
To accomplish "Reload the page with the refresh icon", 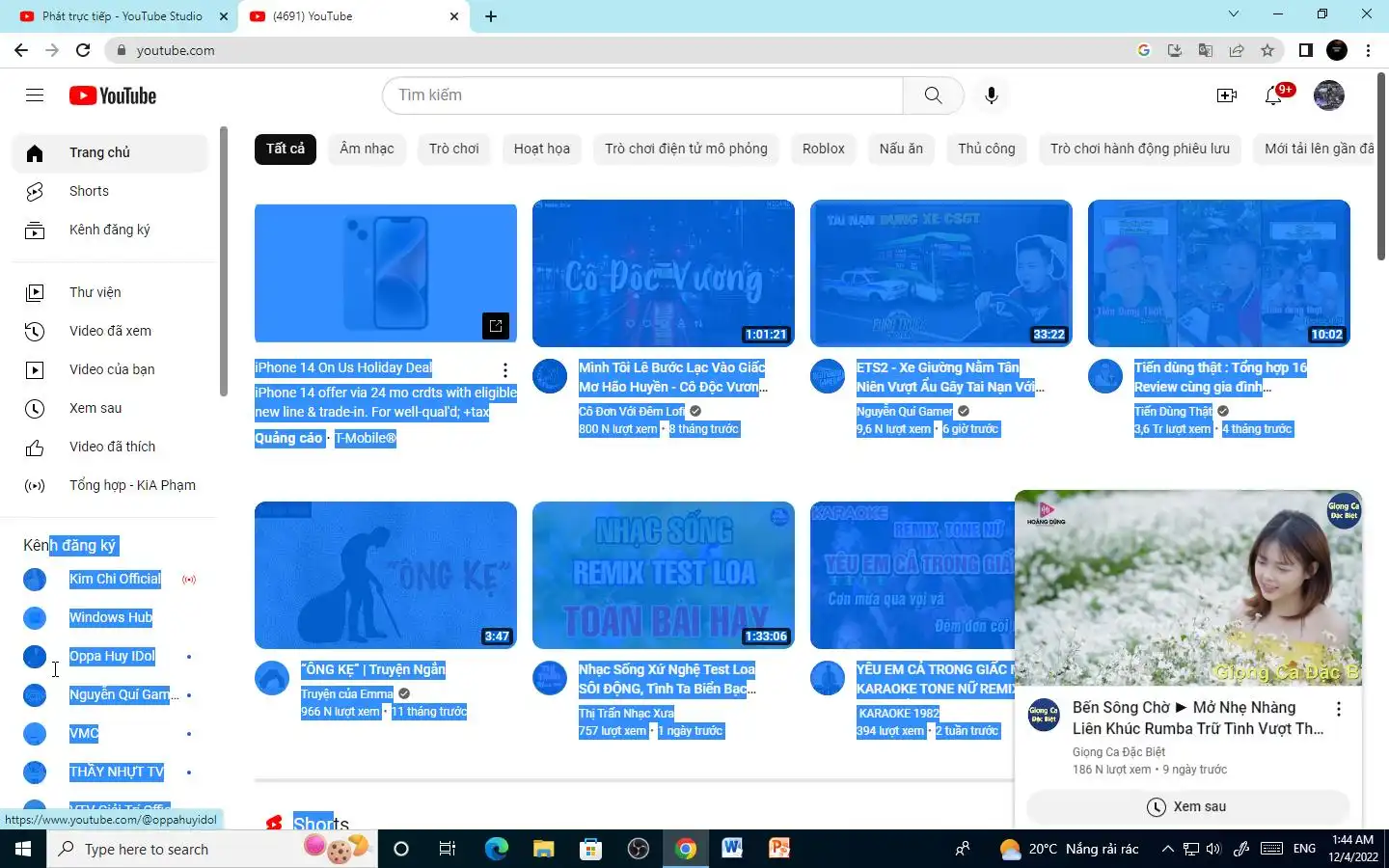I will 83,50.
